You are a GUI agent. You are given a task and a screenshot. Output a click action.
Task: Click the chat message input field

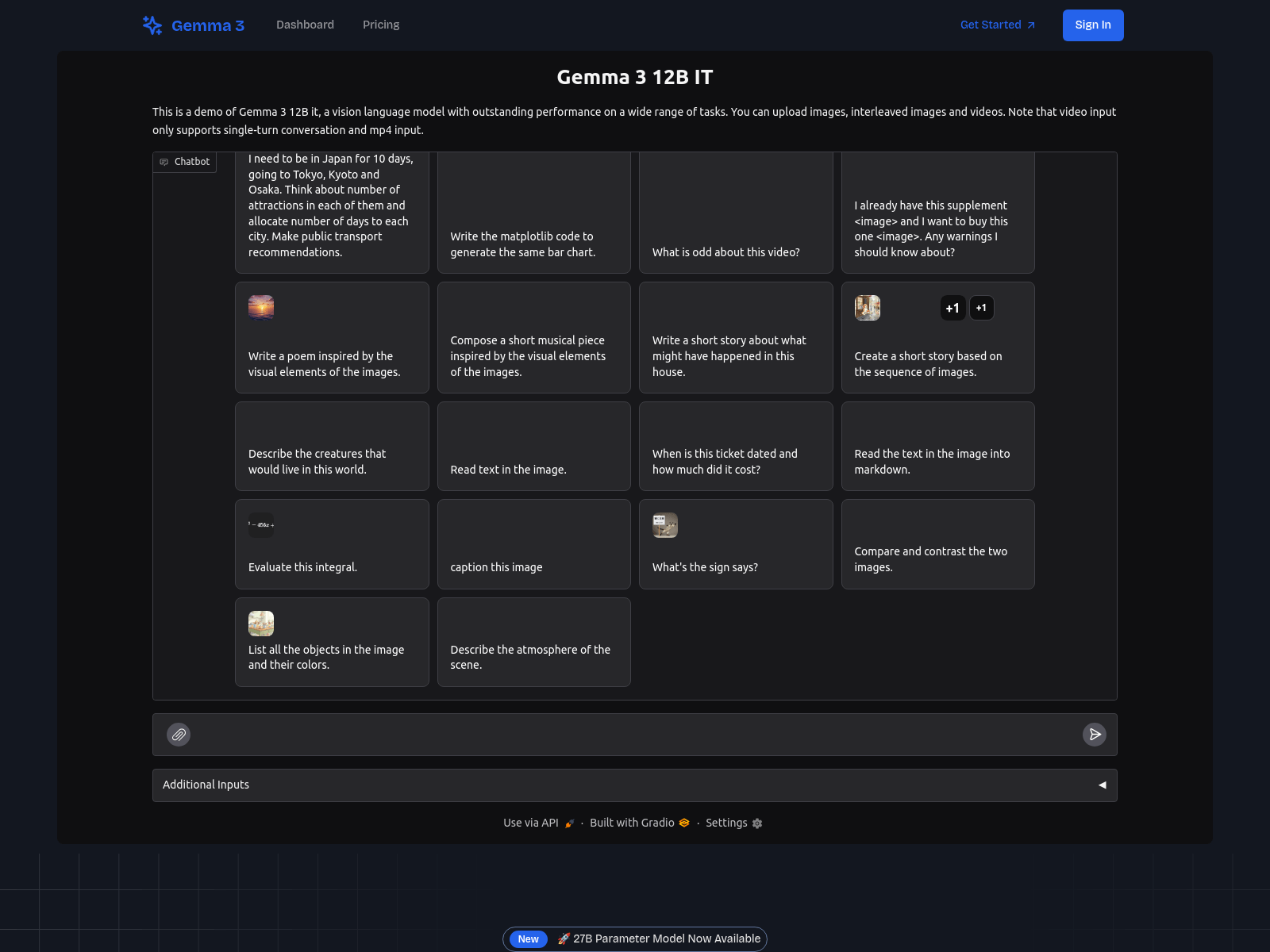click(635, 735)
